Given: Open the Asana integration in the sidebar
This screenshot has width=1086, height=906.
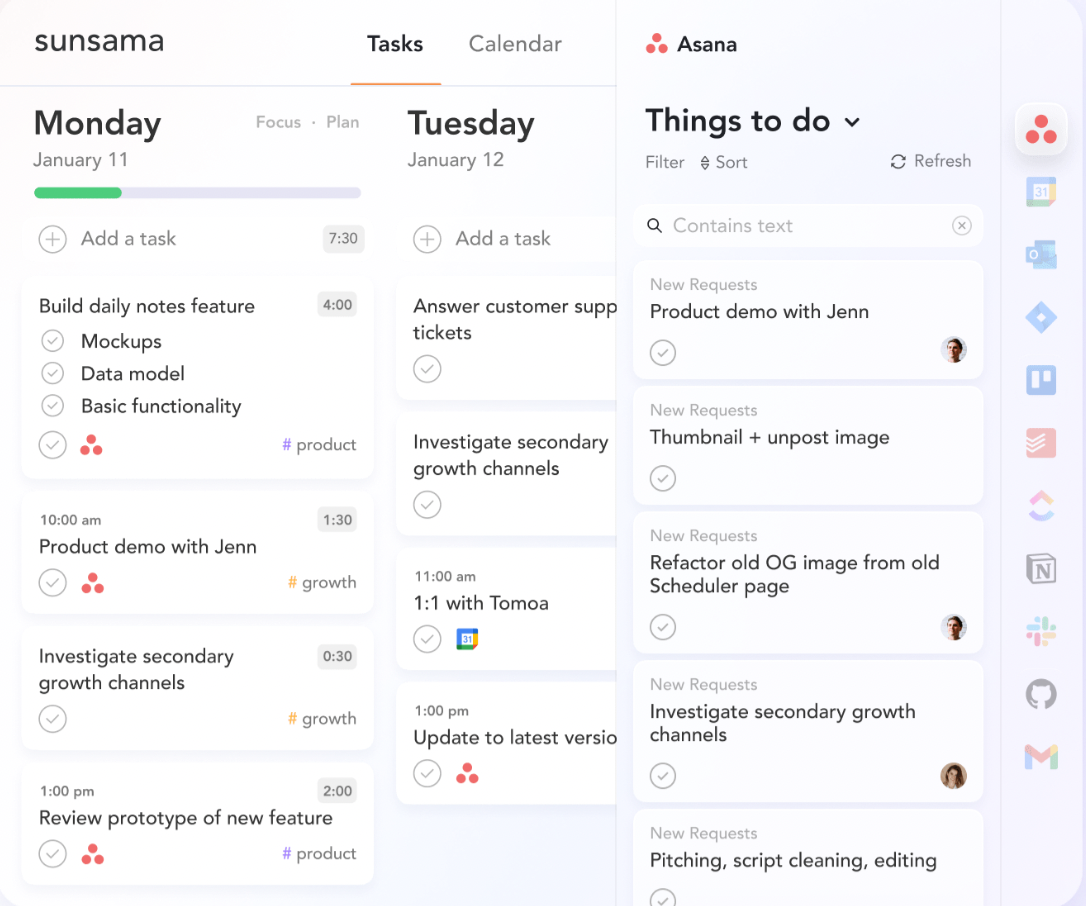Looking at the screenshot, I should pyautogui.click(x=1041, y=130).
